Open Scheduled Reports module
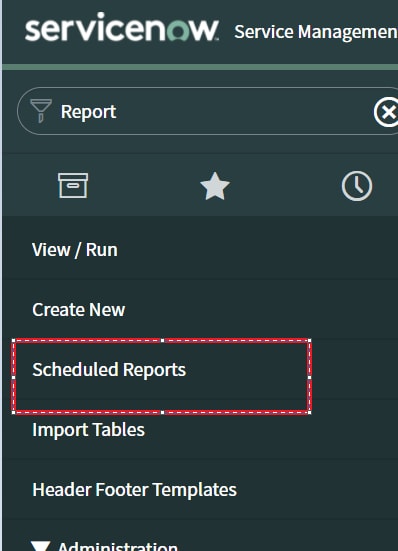Viewport: 398px width, 551px height. (109, 370)
